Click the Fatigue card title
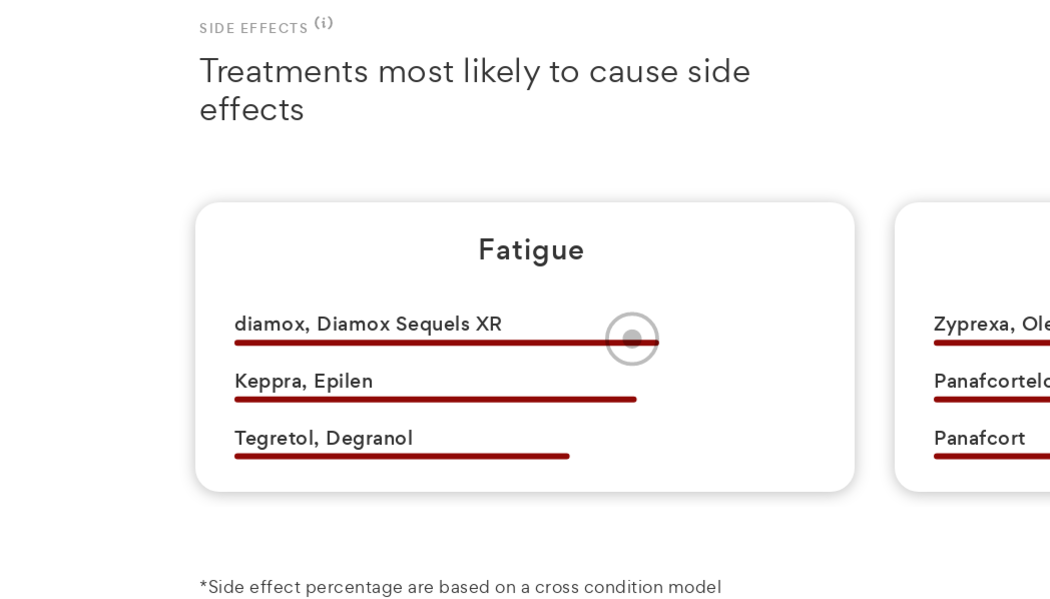 [530, 250]
